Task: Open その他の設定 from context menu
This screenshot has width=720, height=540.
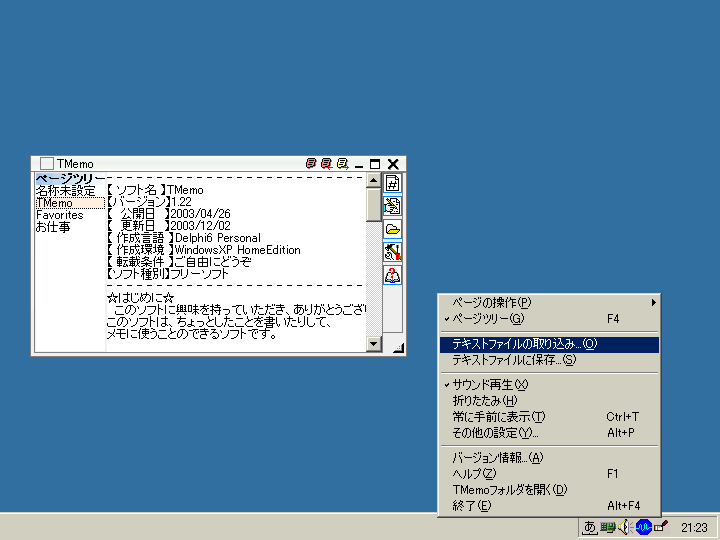Action: (x=550, y=433)
